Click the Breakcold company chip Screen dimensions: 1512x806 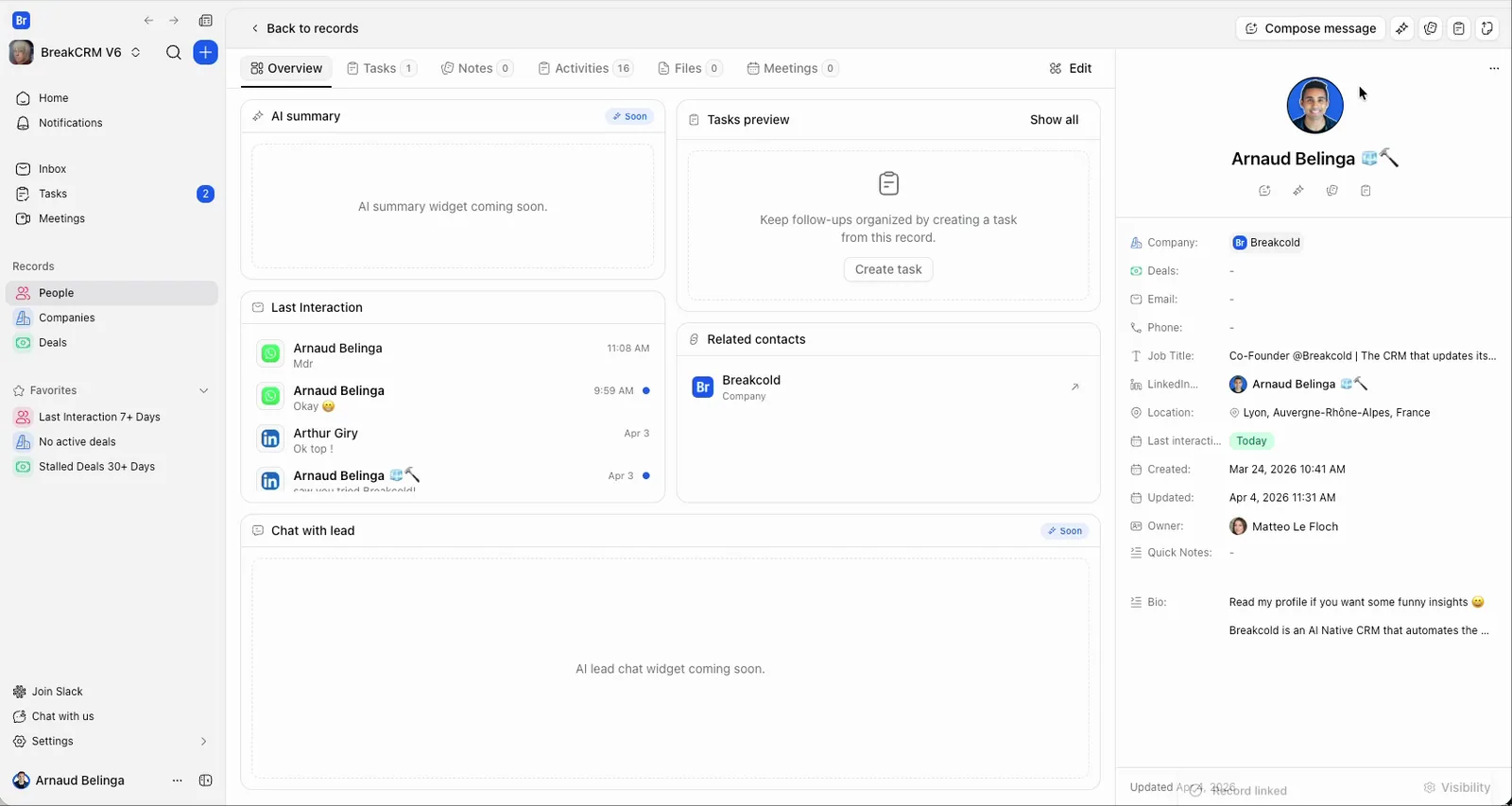point(1266,243)
